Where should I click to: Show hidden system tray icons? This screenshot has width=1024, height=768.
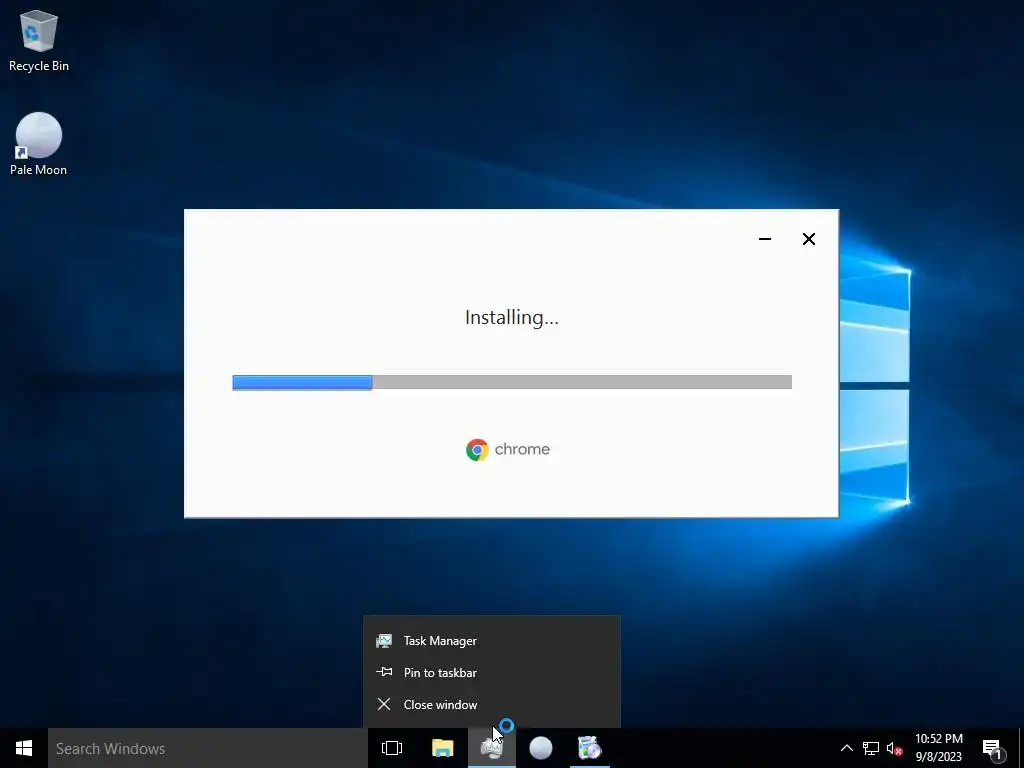846,748
